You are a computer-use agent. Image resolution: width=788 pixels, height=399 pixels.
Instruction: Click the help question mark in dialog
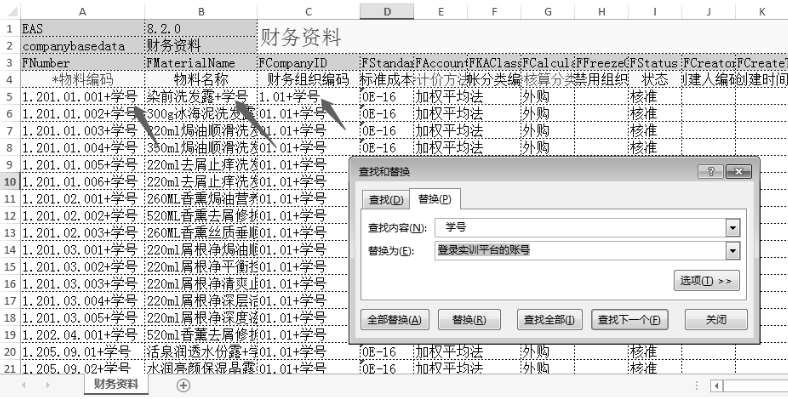[711, 171]
